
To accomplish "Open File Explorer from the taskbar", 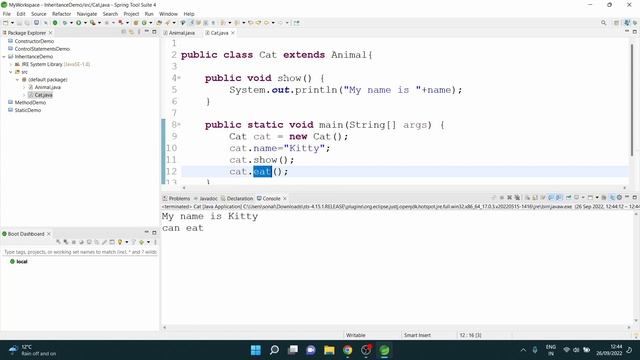I will point(329,350).
